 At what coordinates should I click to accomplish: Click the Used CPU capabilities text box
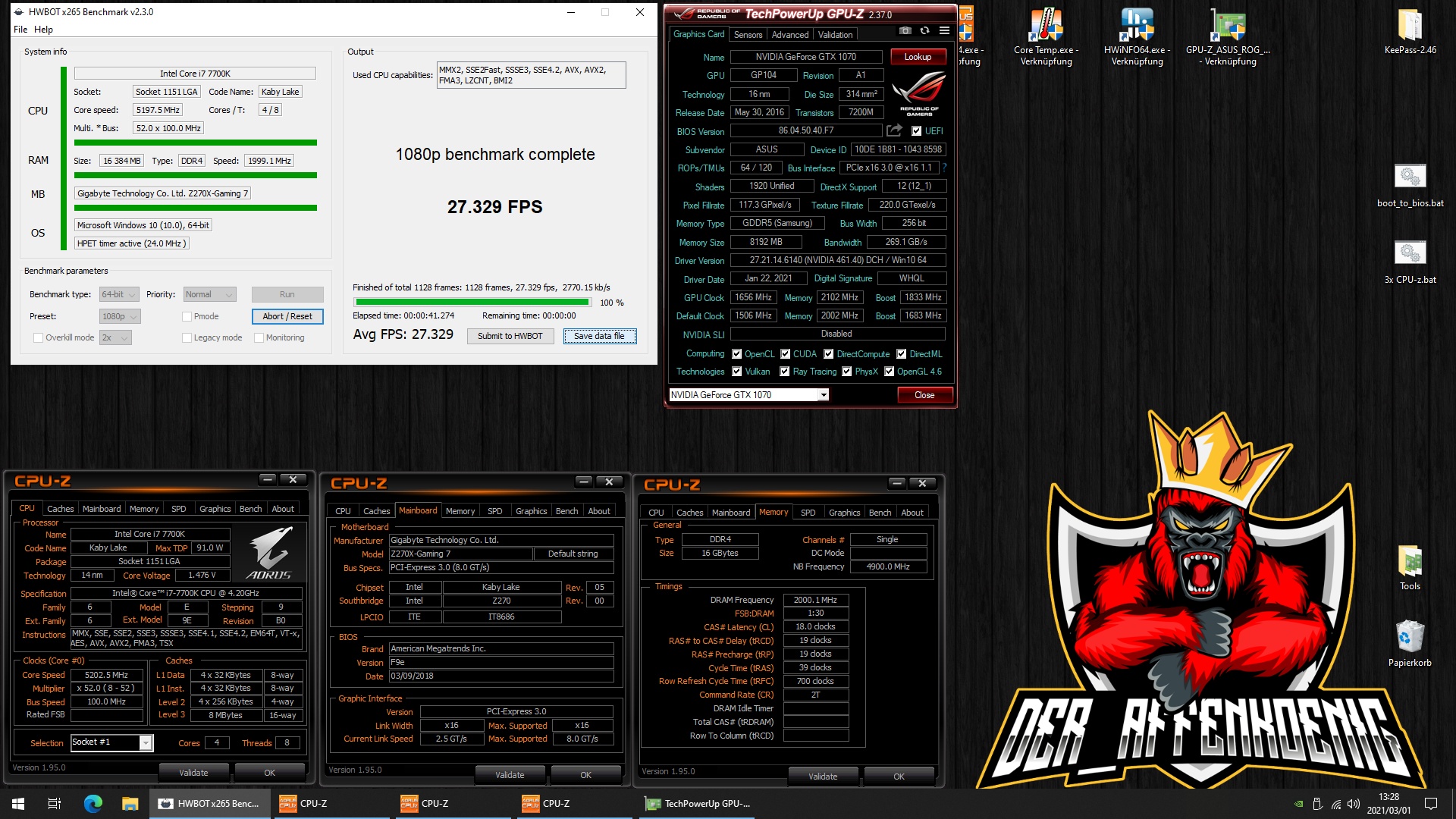point(531,75)
